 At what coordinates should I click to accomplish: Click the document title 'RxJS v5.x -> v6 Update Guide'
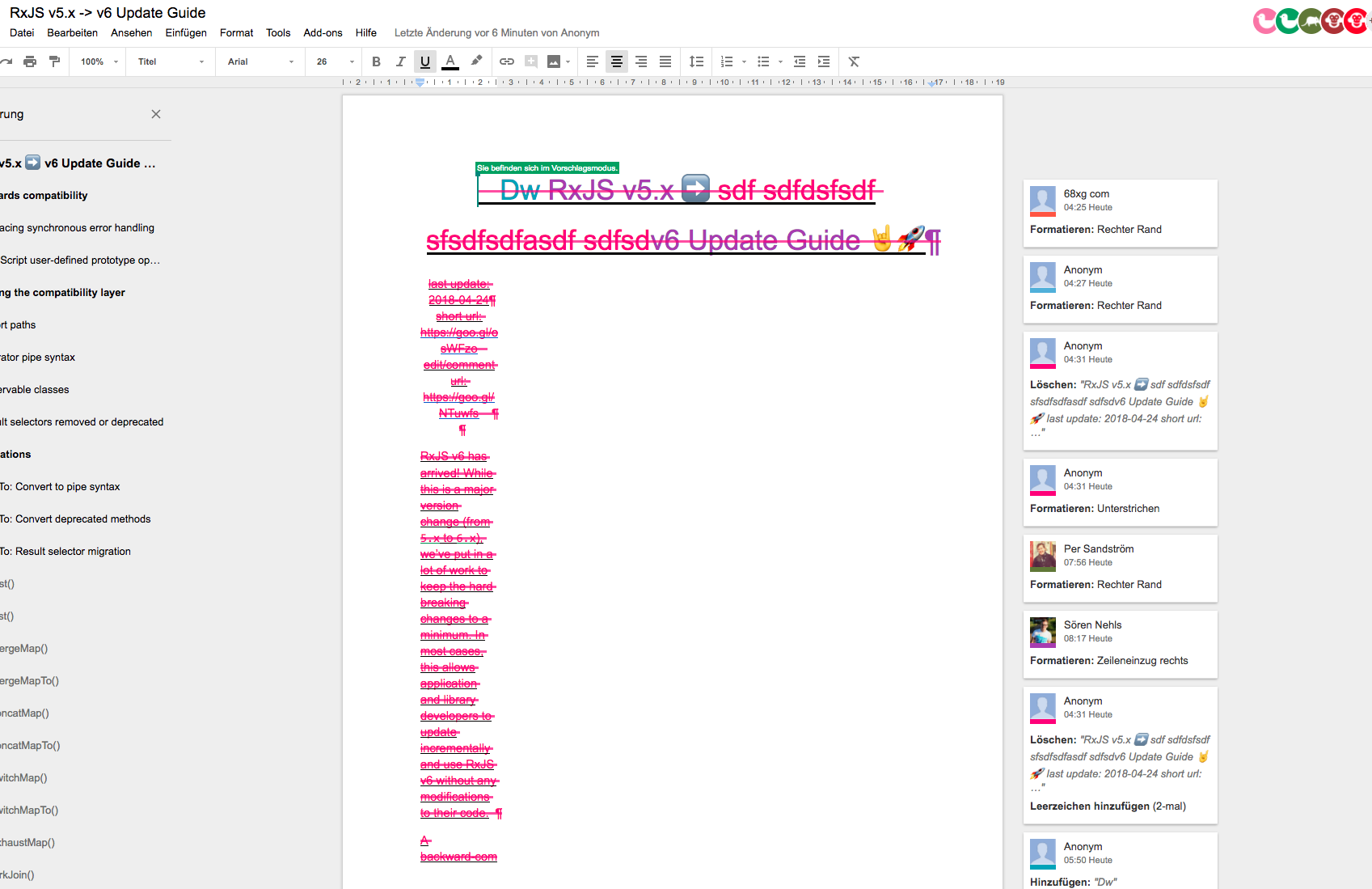pos(108,13)
